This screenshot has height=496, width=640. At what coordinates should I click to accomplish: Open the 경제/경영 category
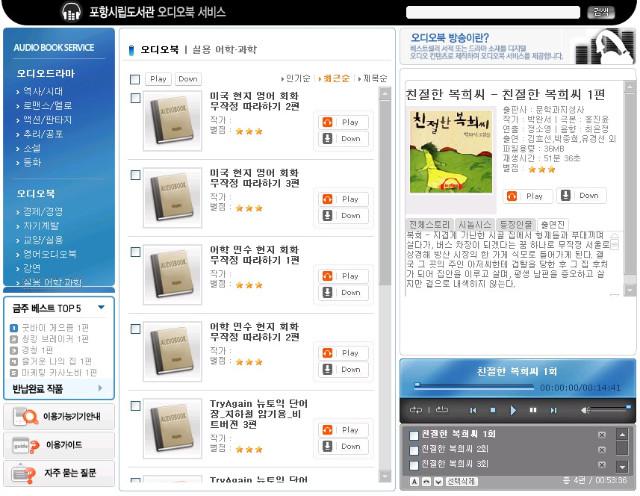[43, 211]
